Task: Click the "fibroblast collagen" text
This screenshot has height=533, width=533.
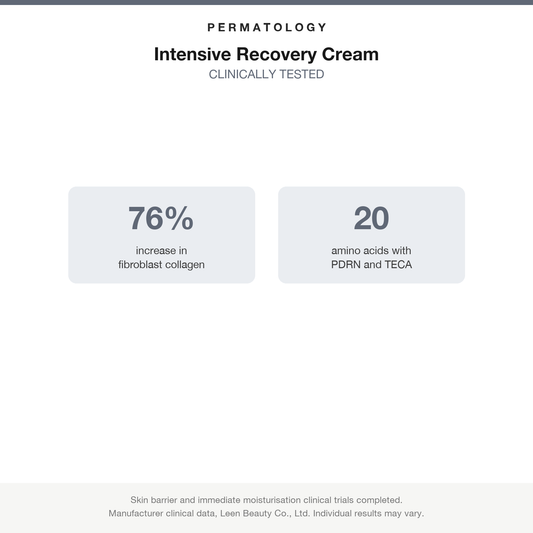Action: pos(161,264)
